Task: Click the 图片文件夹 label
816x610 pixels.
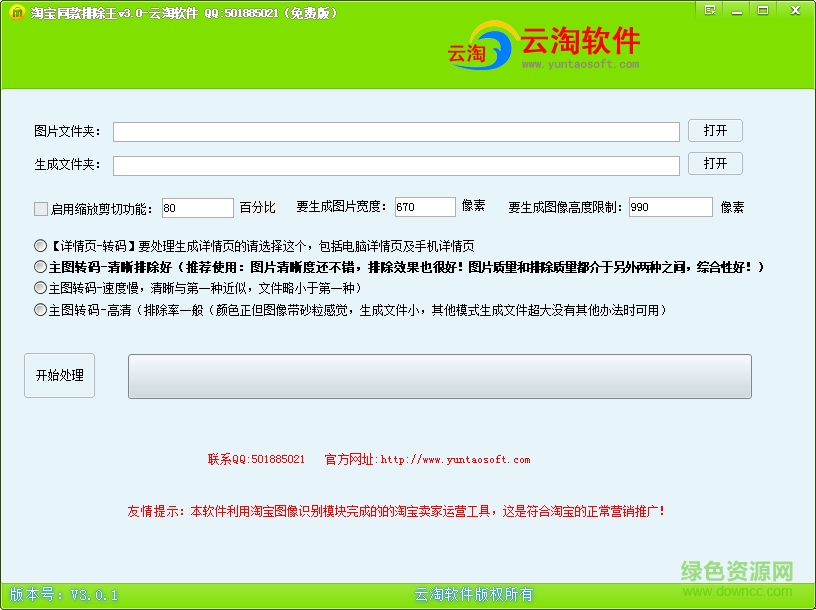Action: click(67, 131)
